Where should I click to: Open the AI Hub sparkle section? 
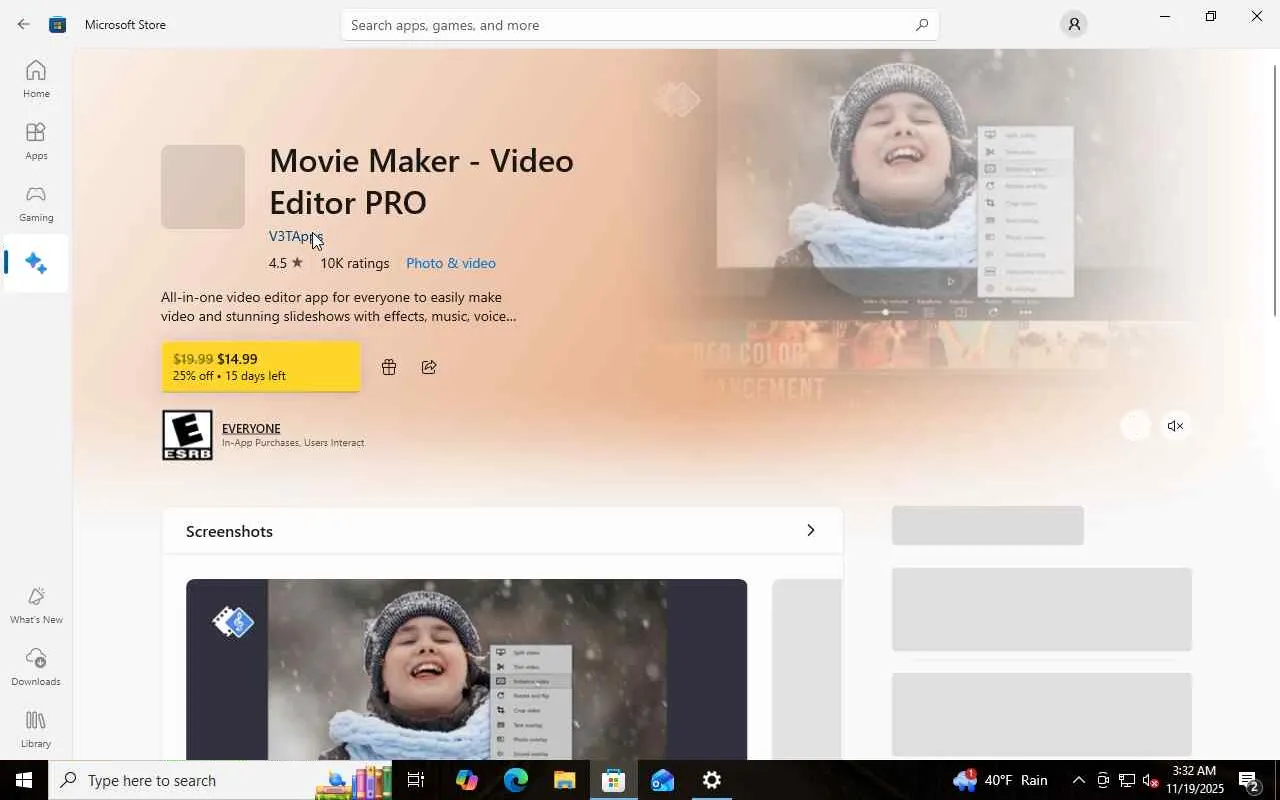[x=36, y=263]
